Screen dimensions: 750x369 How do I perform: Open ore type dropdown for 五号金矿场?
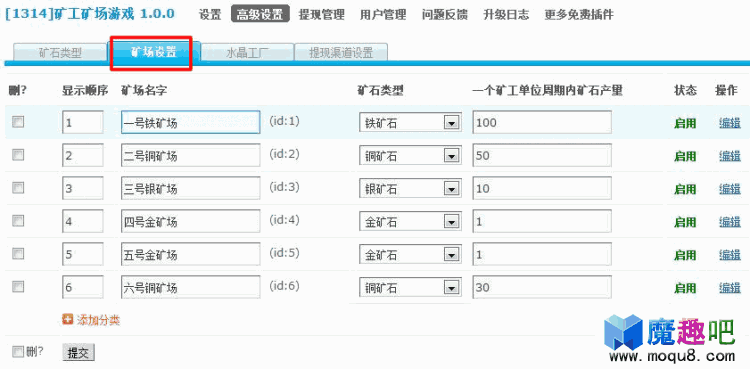(410, 255)
